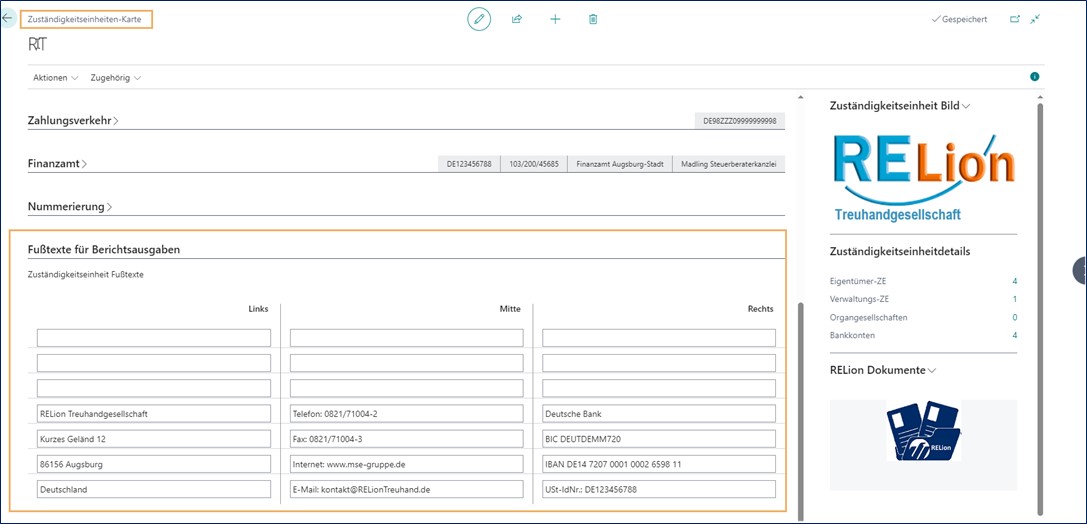Expand the Zahlungsverkehr section
Image resolution: width=1087 pixels, height=524 pixels.
73,121
